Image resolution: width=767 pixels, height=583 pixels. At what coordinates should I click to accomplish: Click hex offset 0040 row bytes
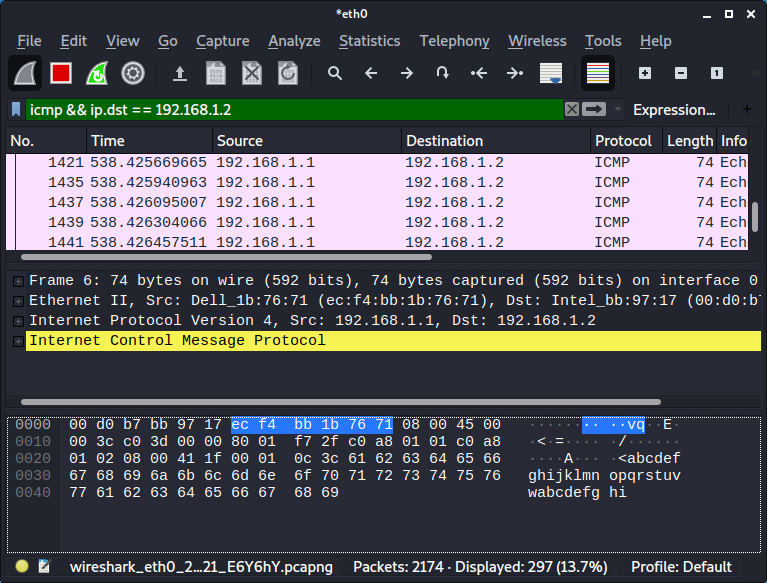tap(204, 493)
